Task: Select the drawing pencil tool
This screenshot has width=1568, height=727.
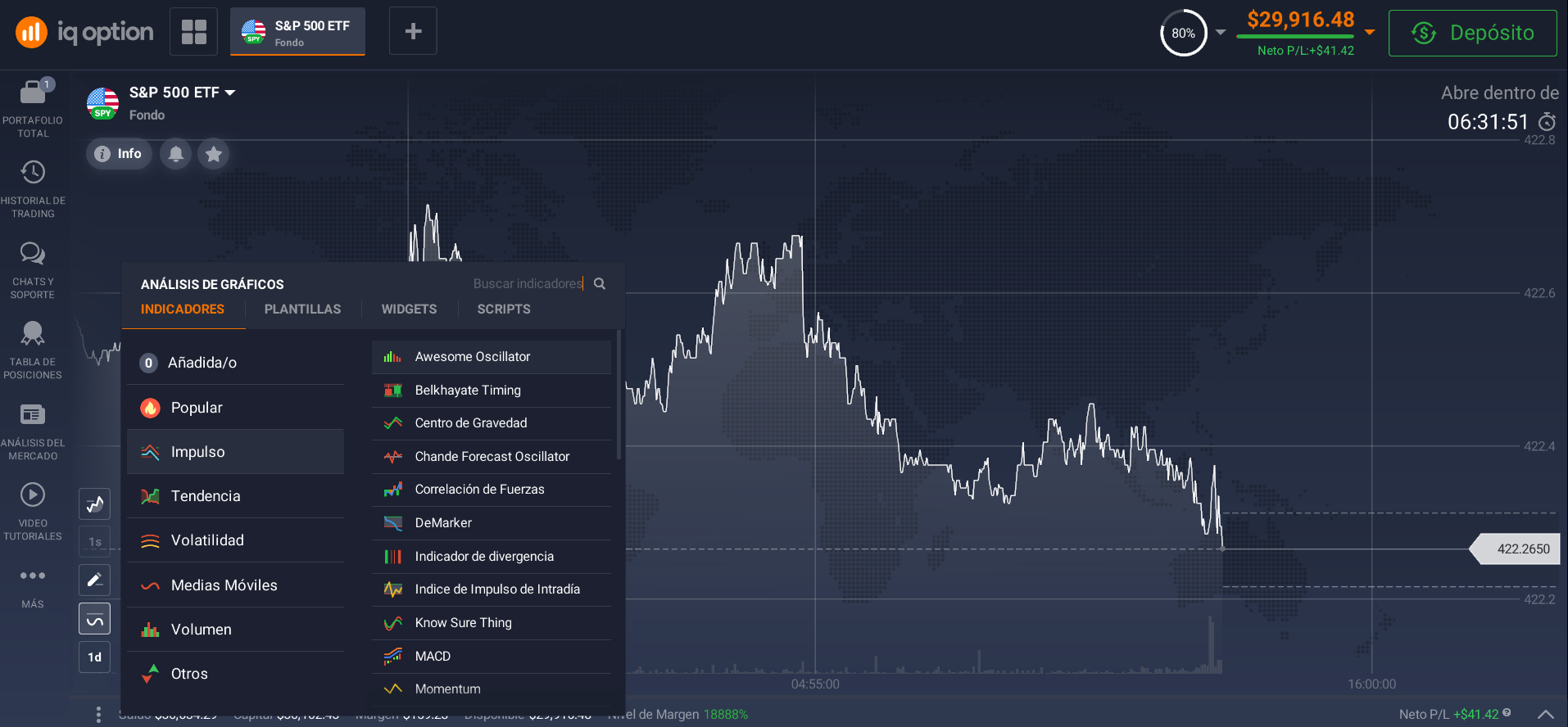Action: pos(95,580)
